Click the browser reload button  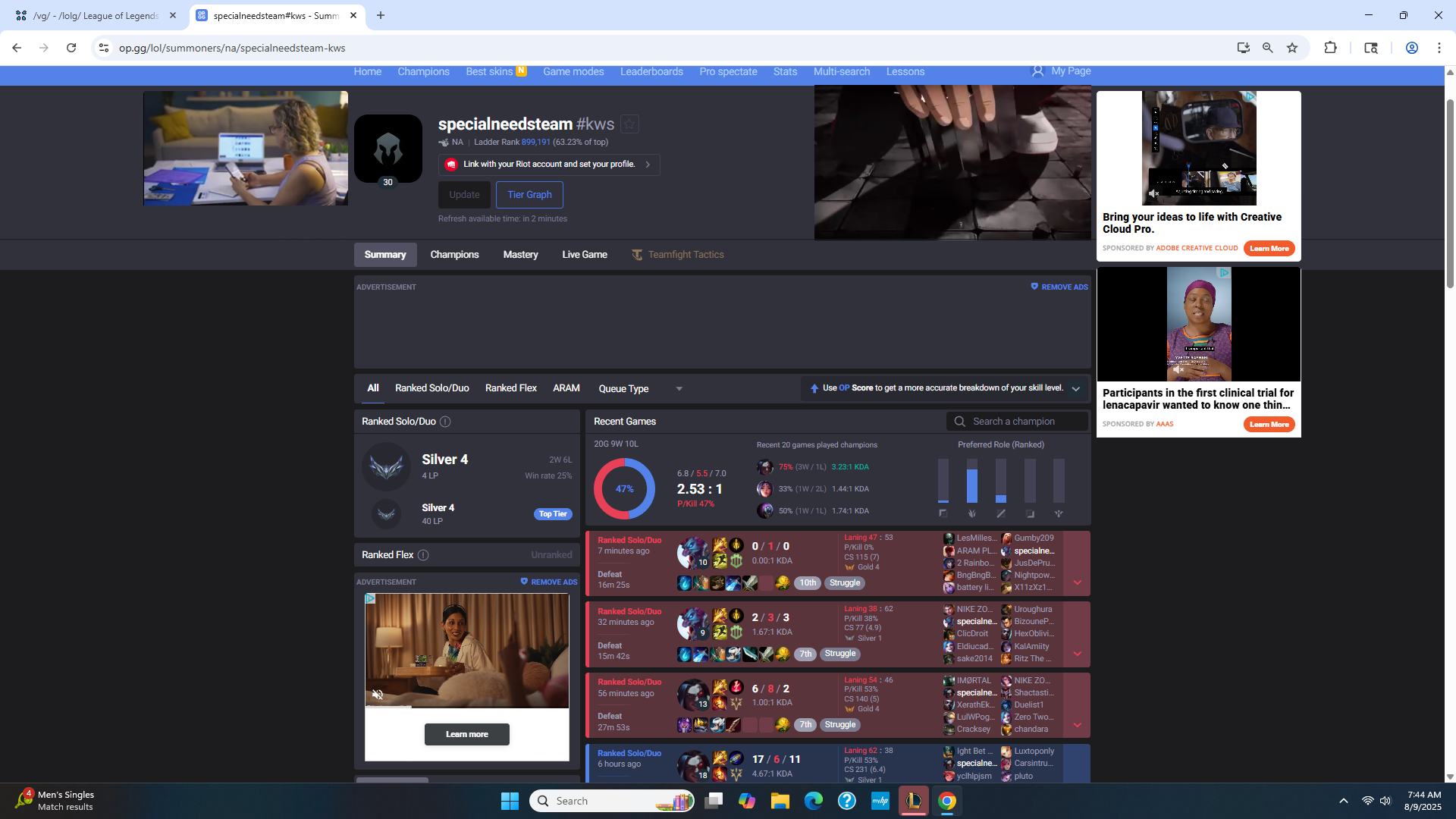pos(71,48)
